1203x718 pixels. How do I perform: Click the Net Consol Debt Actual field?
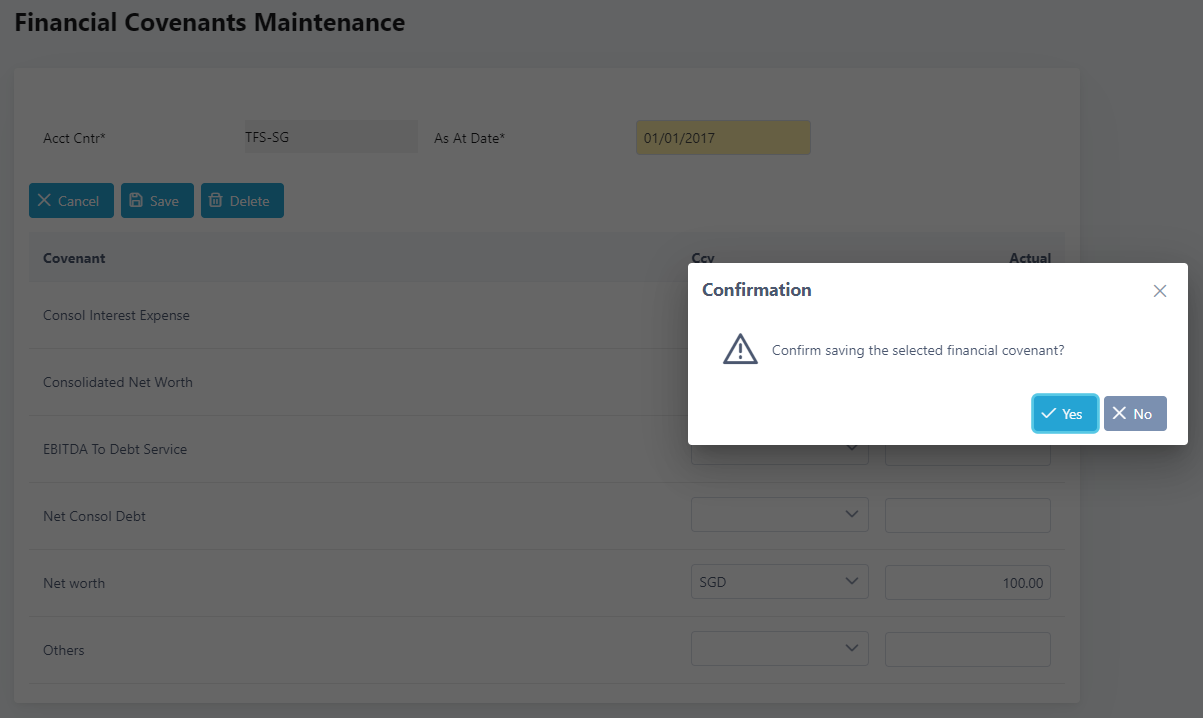pos(967,516)
